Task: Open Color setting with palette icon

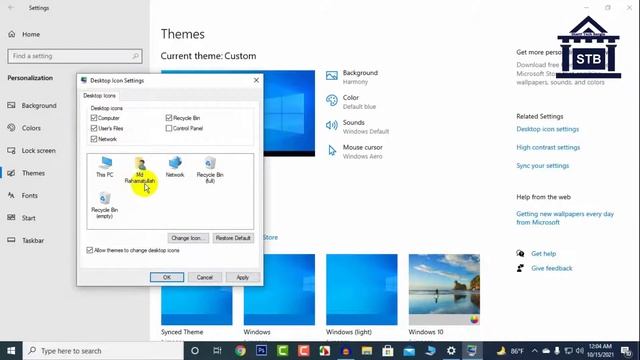Action: [x=351, y=102]
